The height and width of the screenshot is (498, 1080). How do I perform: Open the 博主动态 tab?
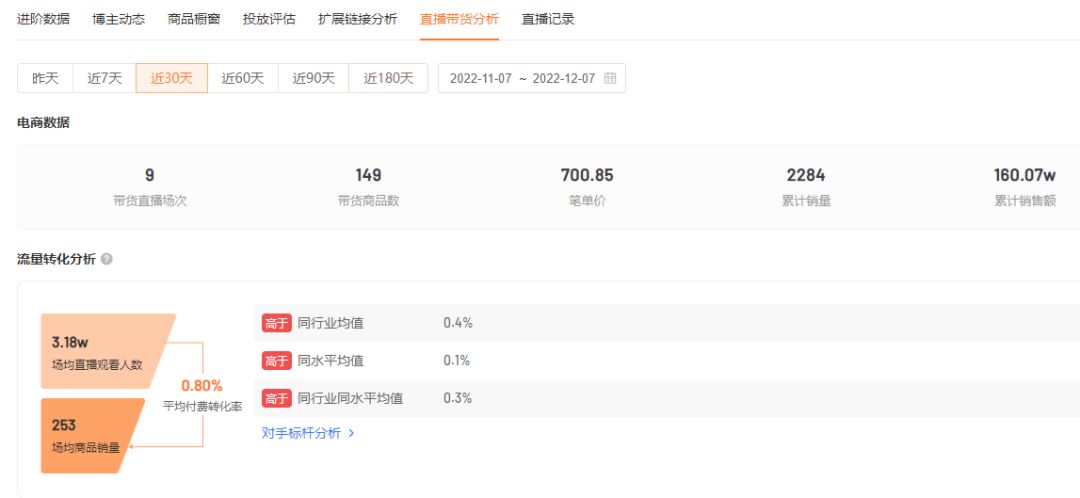point(118,19)
